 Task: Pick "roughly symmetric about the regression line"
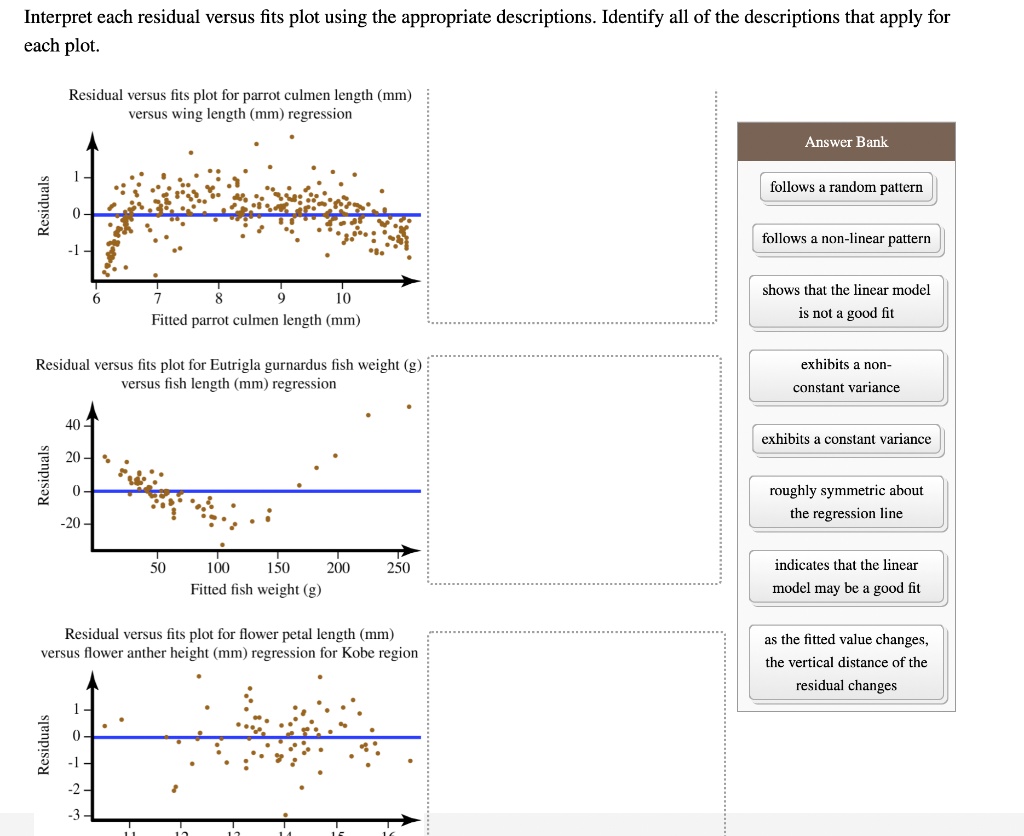click(x=847, y=502)
